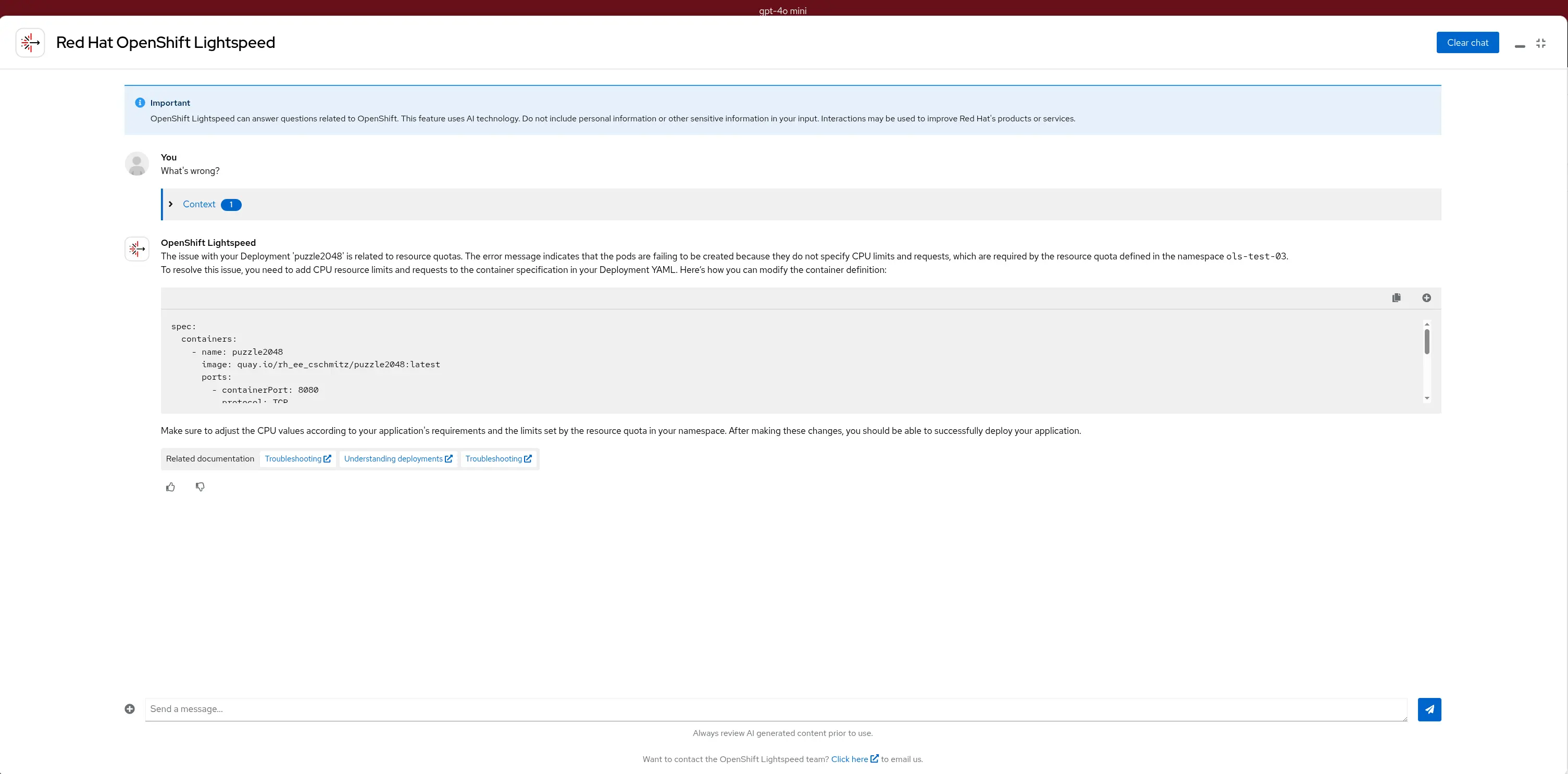
Task: Click the Context label link
Action: 199,205
